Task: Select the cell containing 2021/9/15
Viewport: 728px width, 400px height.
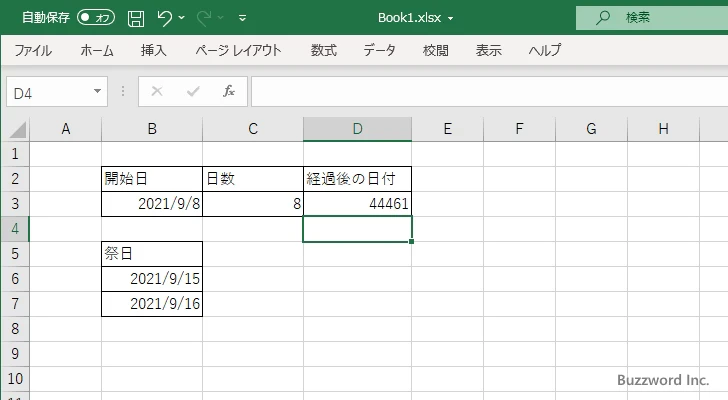Action: tap(152, 279)
